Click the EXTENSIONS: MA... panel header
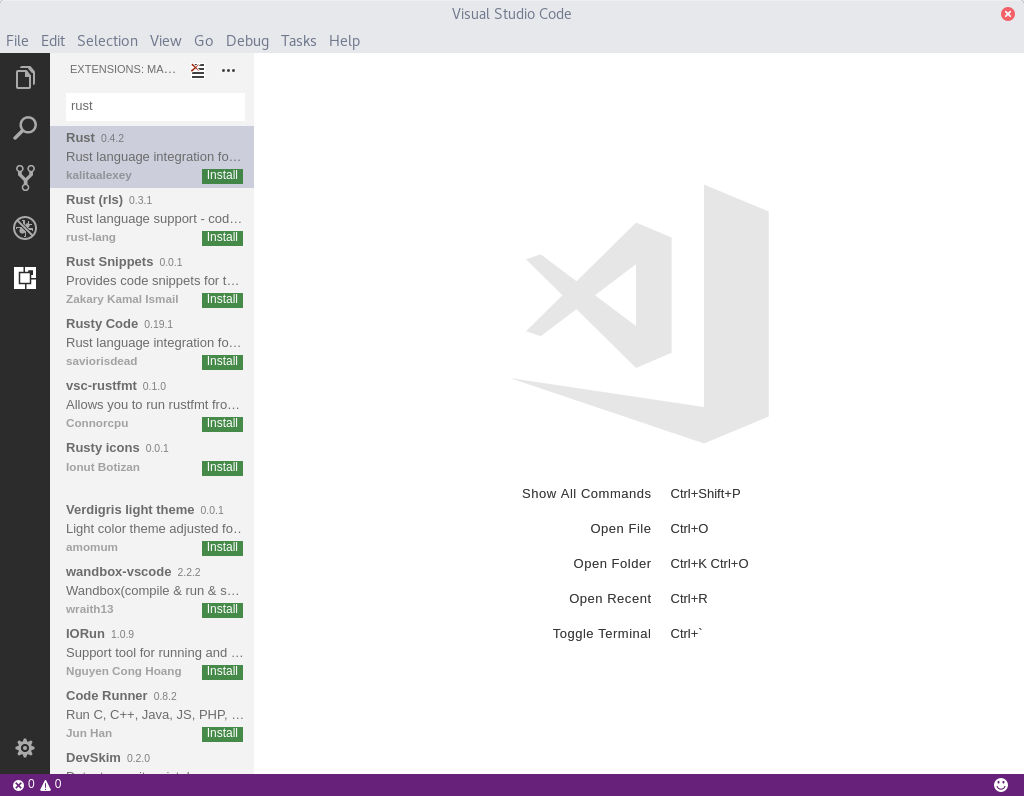This screenshot has height=796, width=1024. (123, 69)
